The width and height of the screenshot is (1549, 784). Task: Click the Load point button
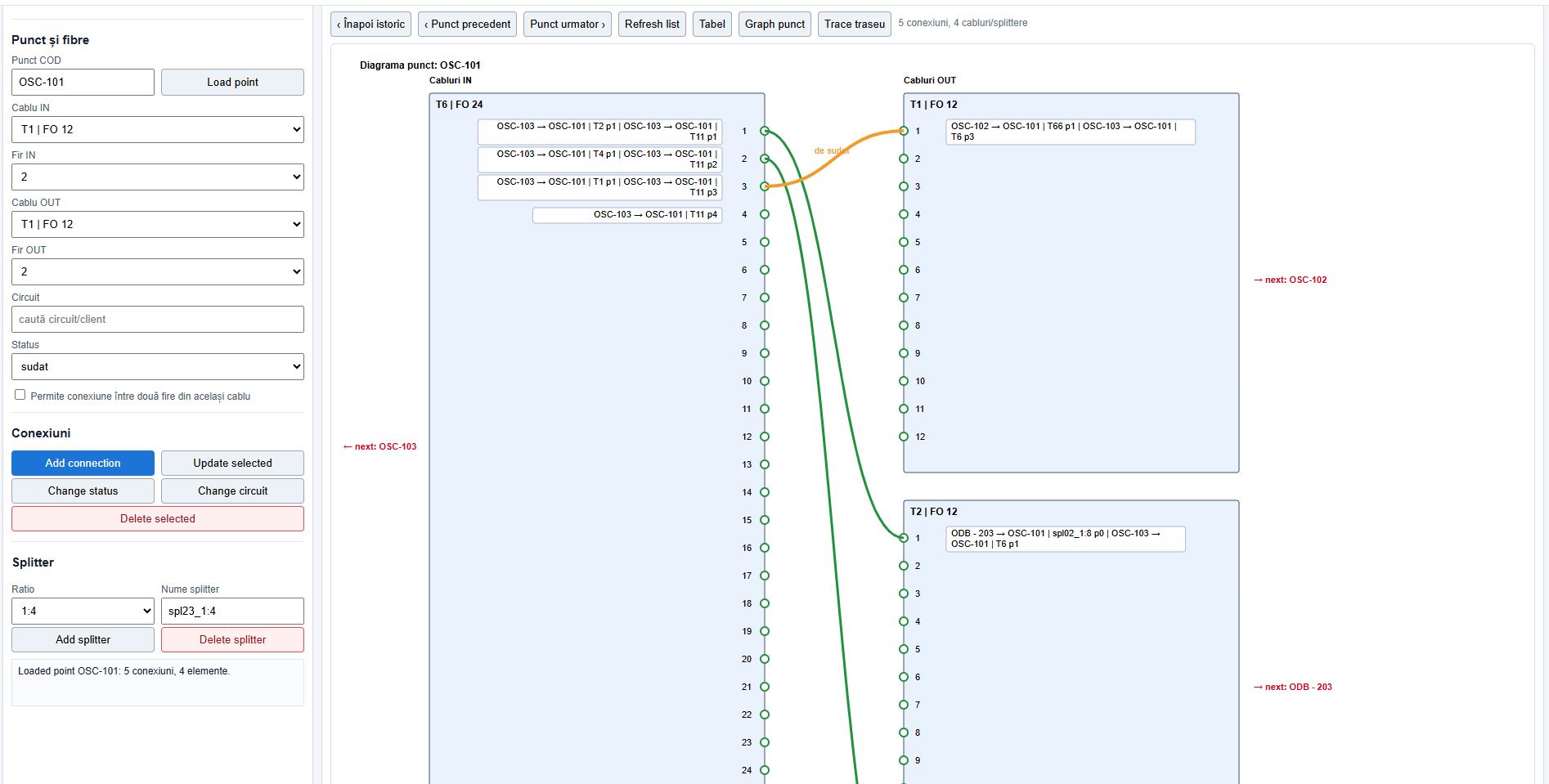tap(232, 82)
